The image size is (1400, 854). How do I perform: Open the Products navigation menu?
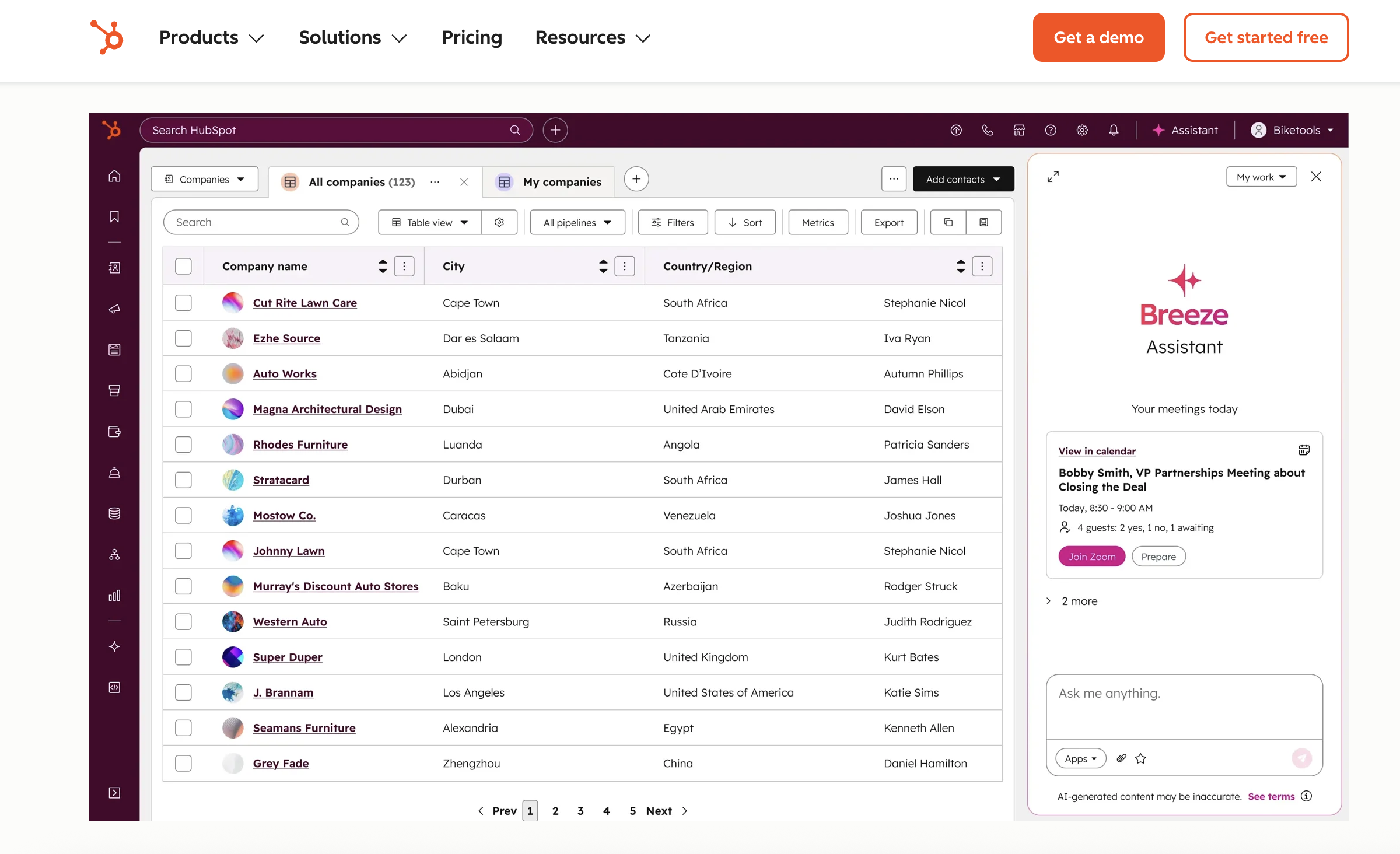pyautogui.click(x=211, y=37)
